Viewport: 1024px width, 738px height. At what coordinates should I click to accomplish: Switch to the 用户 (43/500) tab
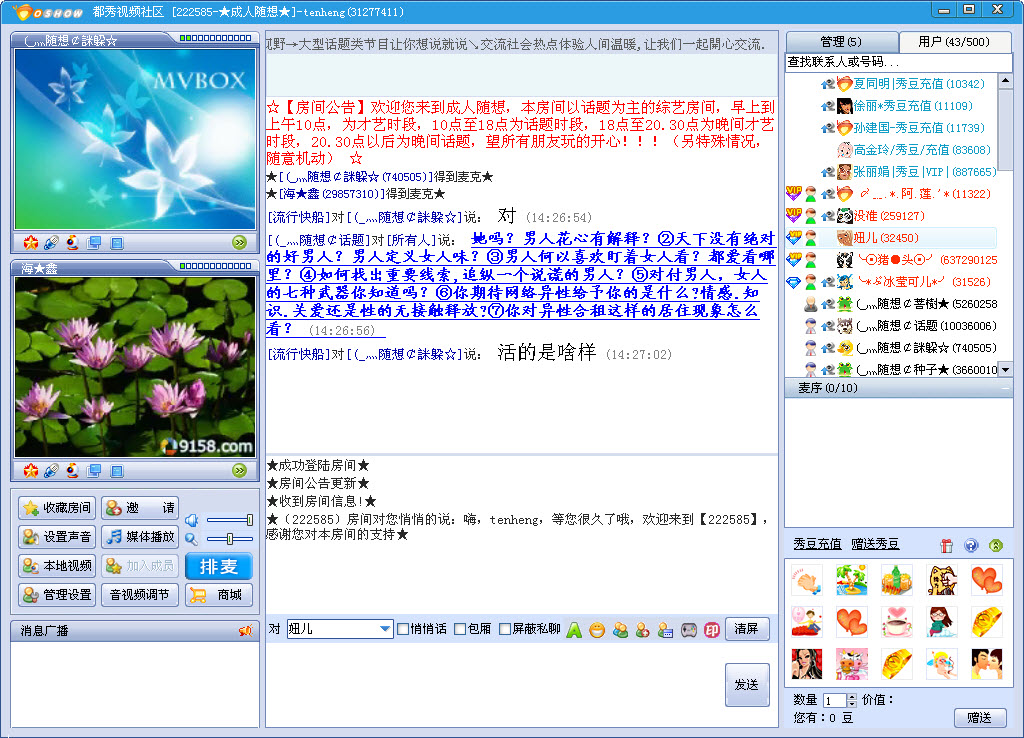coord(953,42)
